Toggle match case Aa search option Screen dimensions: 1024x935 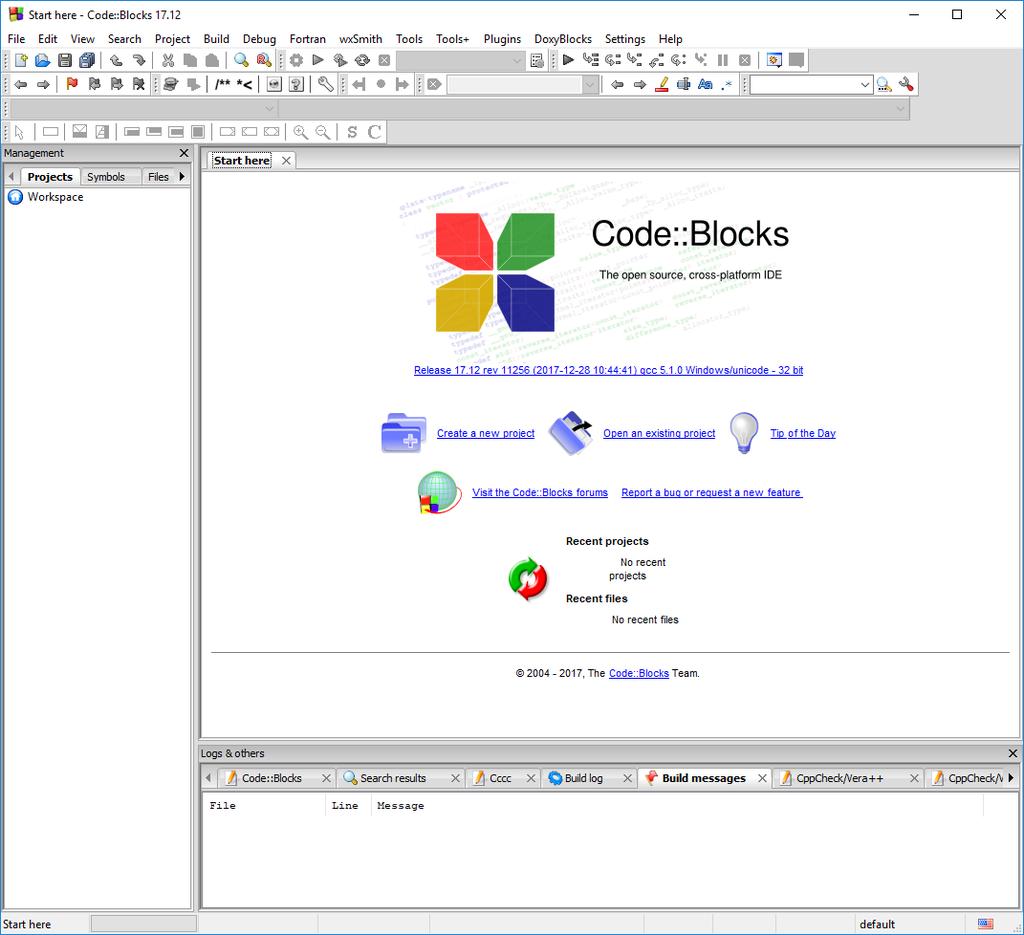pos(705,84)
